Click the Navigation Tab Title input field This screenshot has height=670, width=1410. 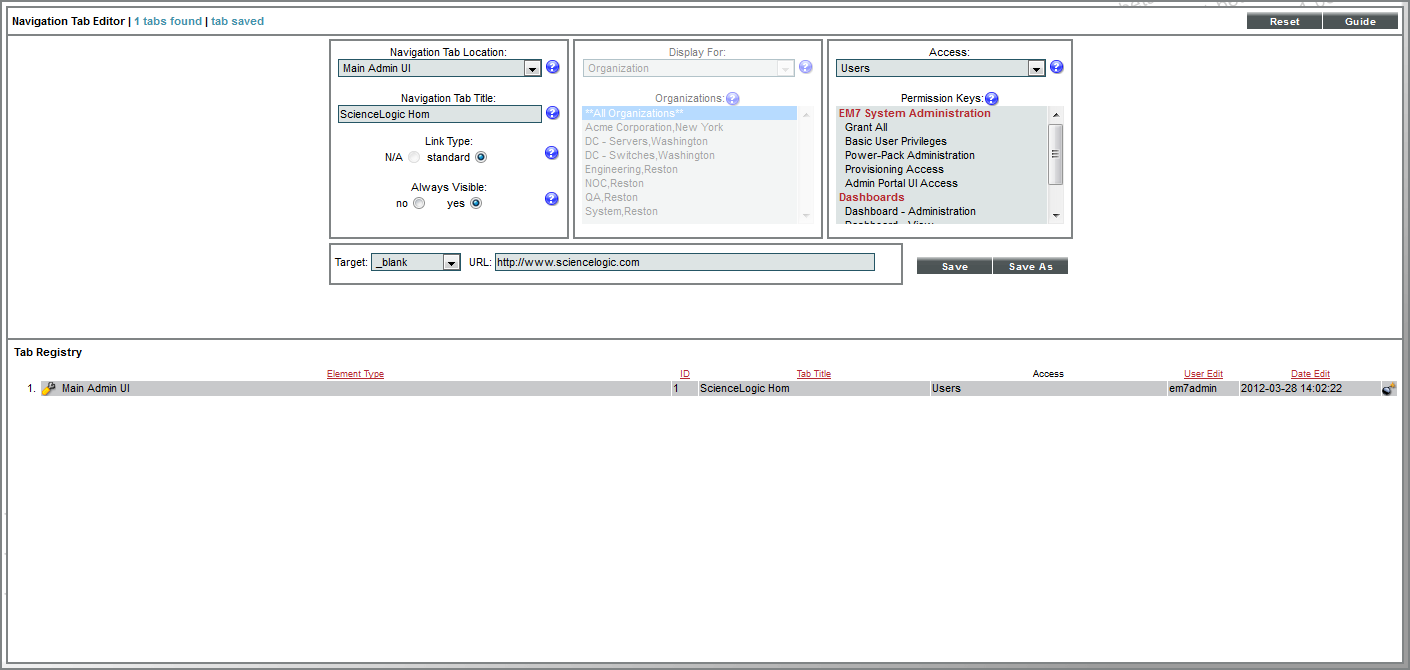pos(440,114)
